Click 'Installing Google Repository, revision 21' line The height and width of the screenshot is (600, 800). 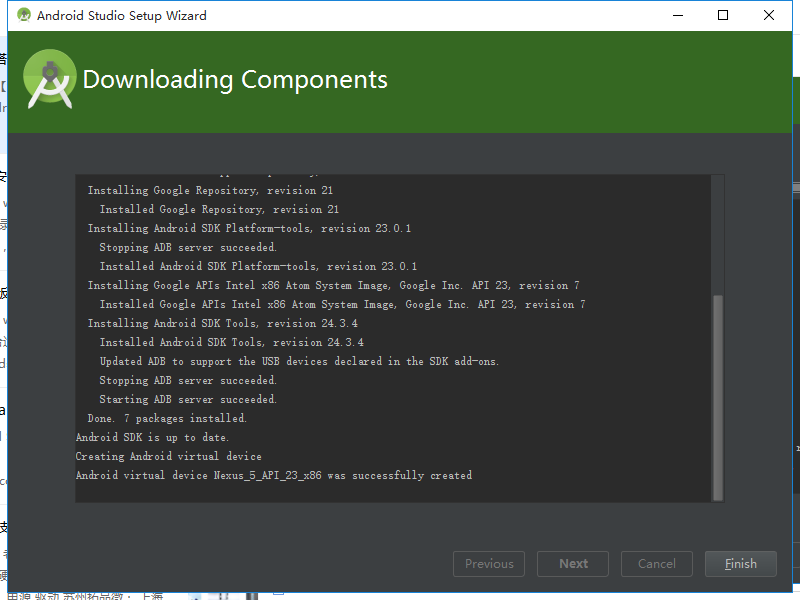point(210,190)
